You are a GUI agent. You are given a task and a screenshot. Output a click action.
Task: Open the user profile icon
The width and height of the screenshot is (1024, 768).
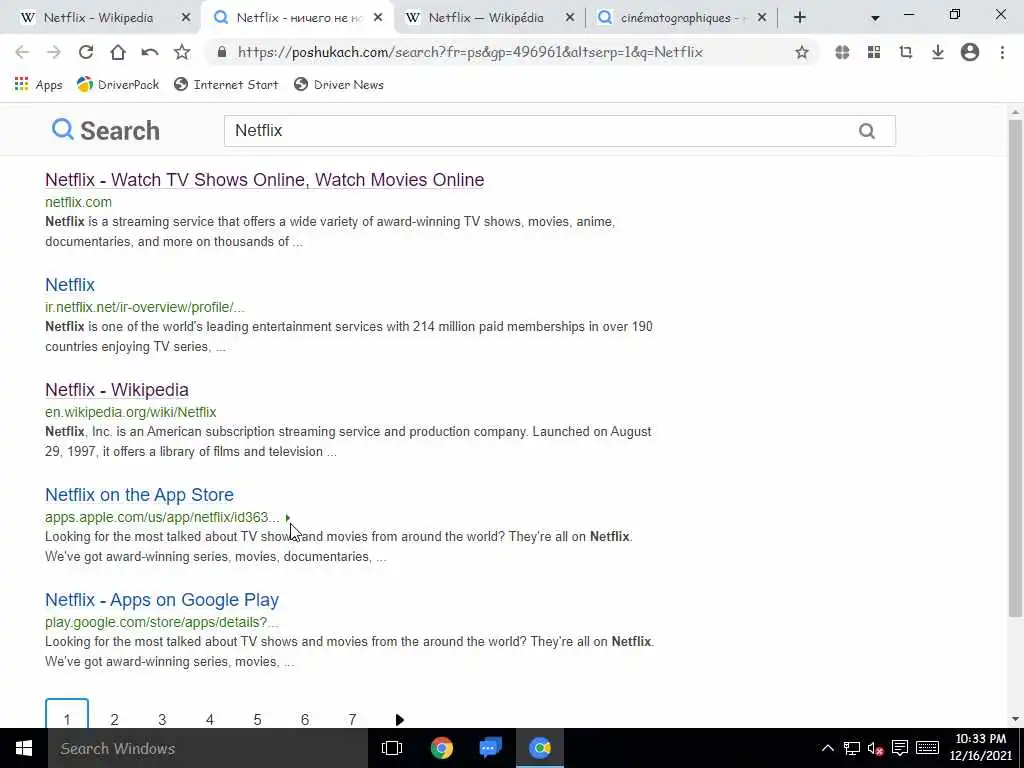[970, 52]
